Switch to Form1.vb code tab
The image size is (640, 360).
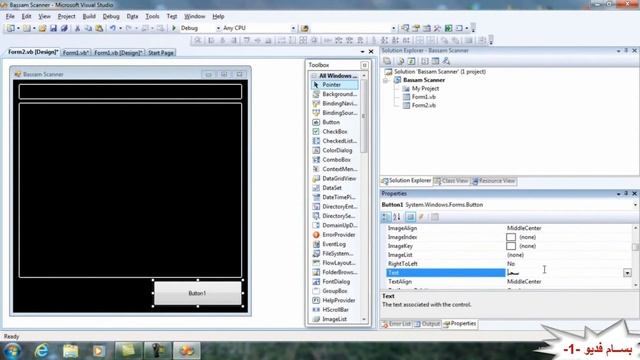tap(76, 53)
